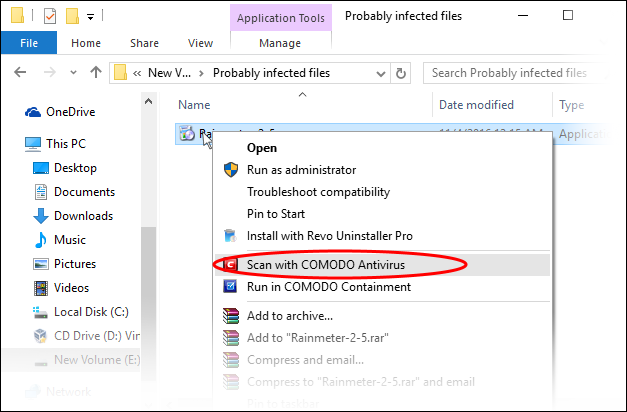627x412 pixels.
Task: Open the File ribbon tab
Action: pos(29,43)
